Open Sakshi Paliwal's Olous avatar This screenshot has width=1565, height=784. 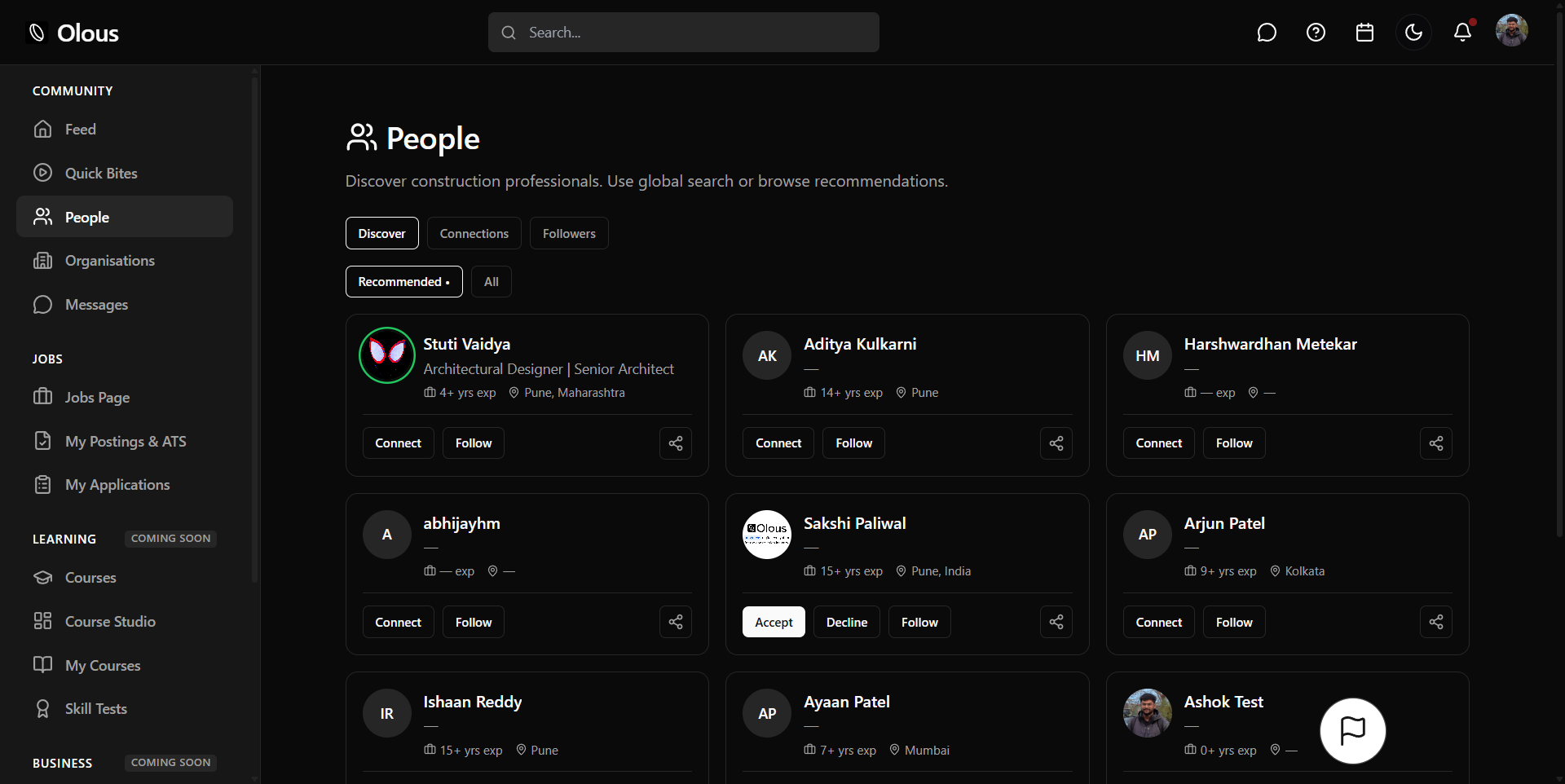(x=767, y=535)
